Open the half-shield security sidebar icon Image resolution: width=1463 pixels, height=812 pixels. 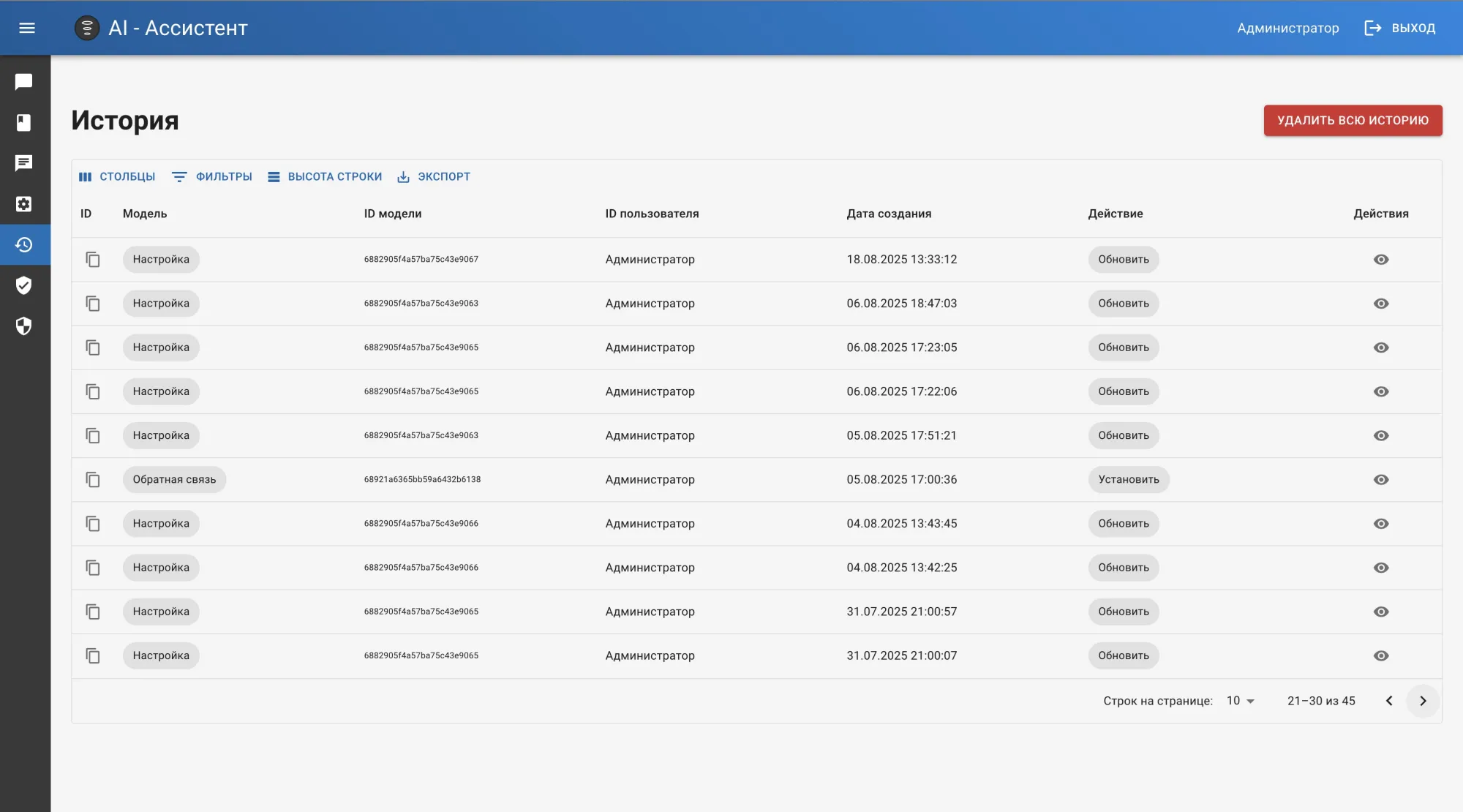[x=24, y=326]
